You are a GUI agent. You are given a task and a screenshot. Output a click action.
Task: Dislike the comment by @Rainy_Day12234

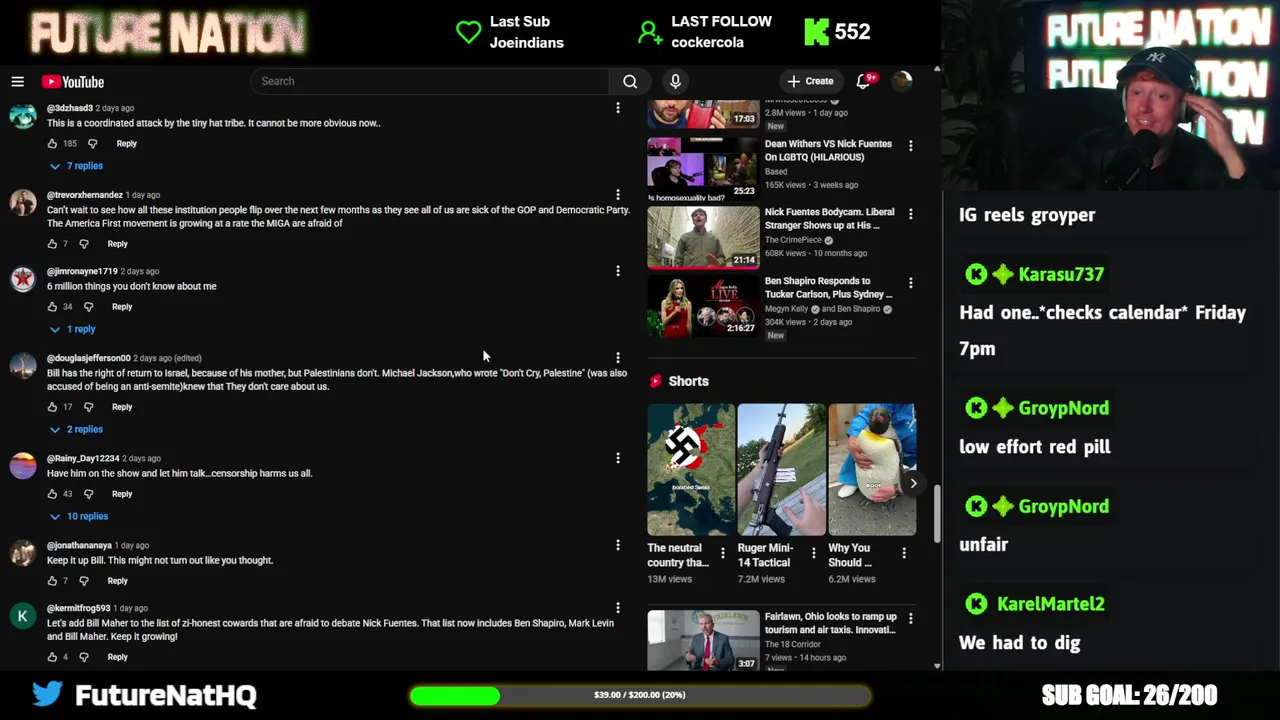coord(88,494)
